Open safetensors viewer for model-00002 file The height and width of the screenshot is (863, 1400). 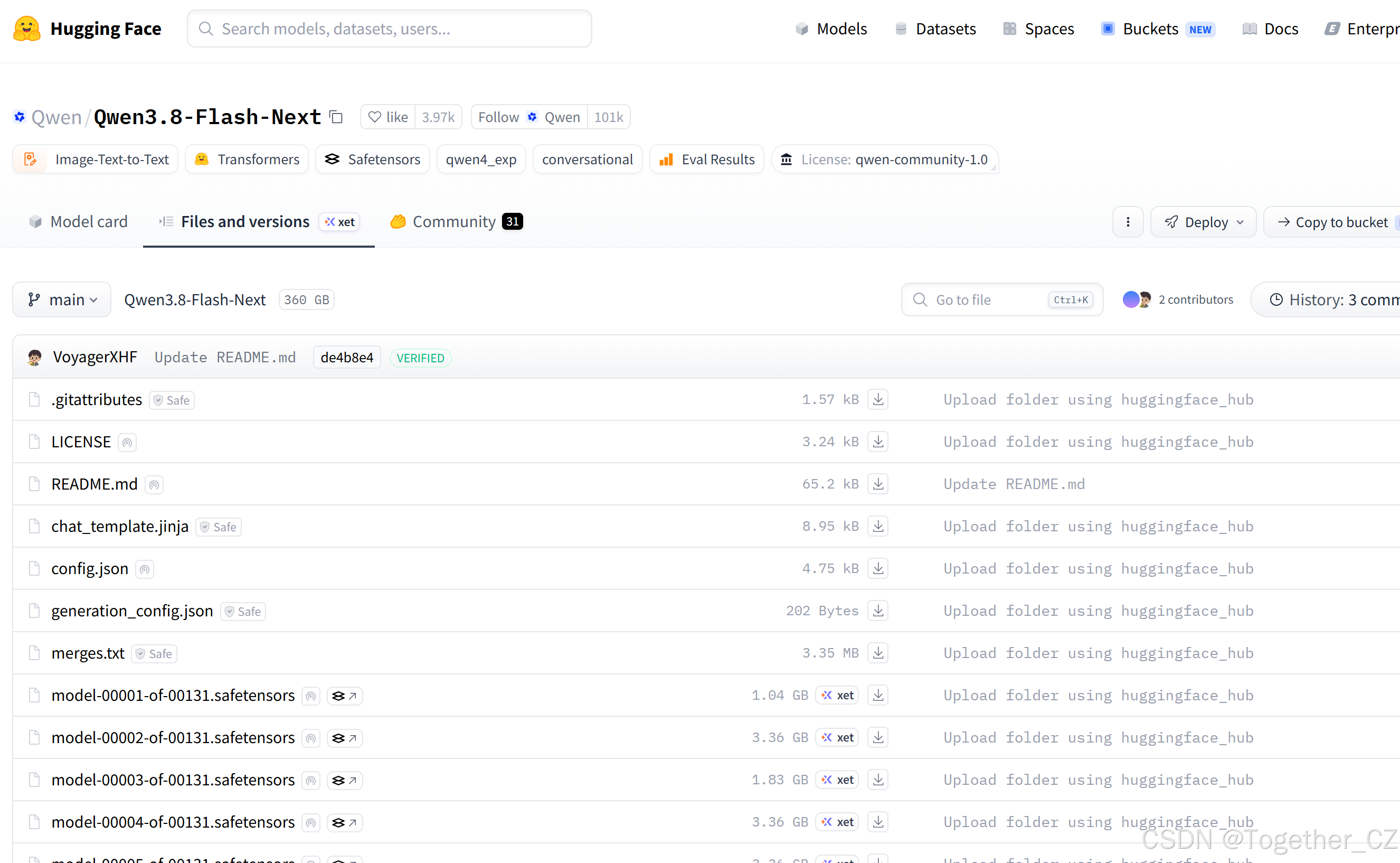(345, 738)
